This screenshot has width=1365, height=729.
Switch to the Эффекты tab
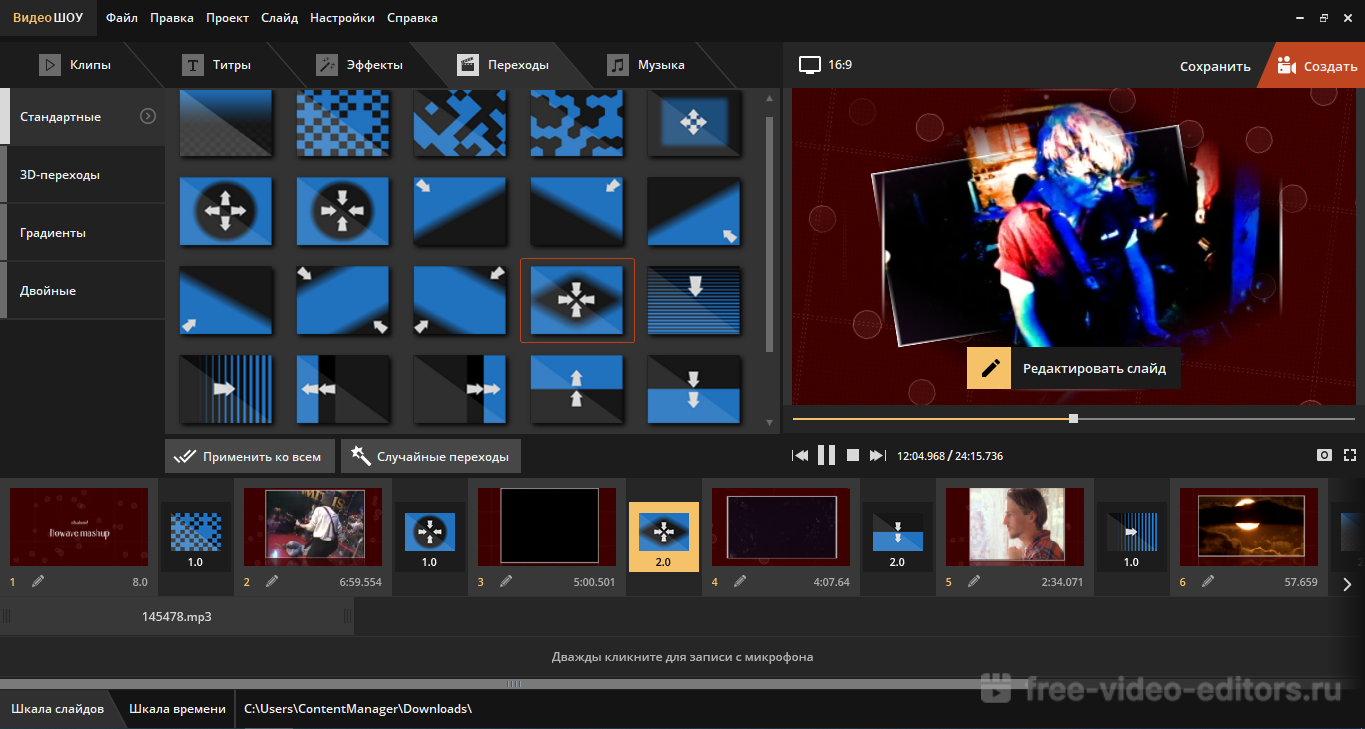click(x=360, y=65)
